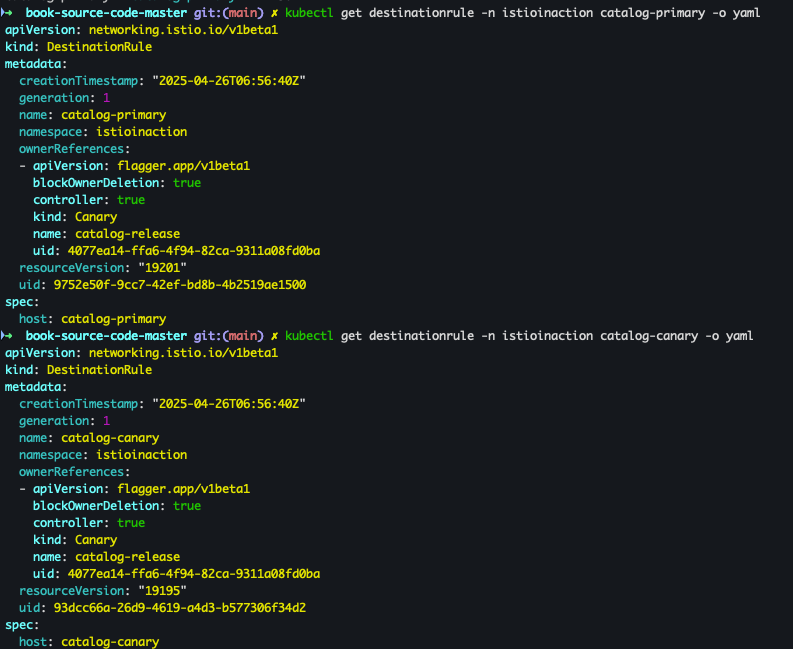The width and height of the screenshot is (793, 649).
Task: Click 'generation: 1' under name-less catalog-canary metadata
Action: coord(64,421)
